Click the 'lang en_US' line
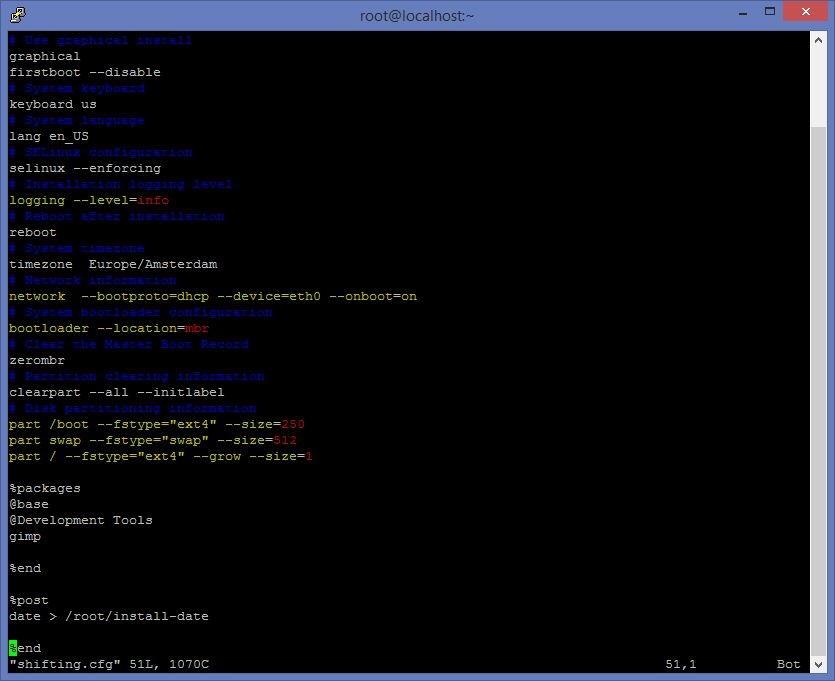 pyautogui.click(x=49, y=136)
